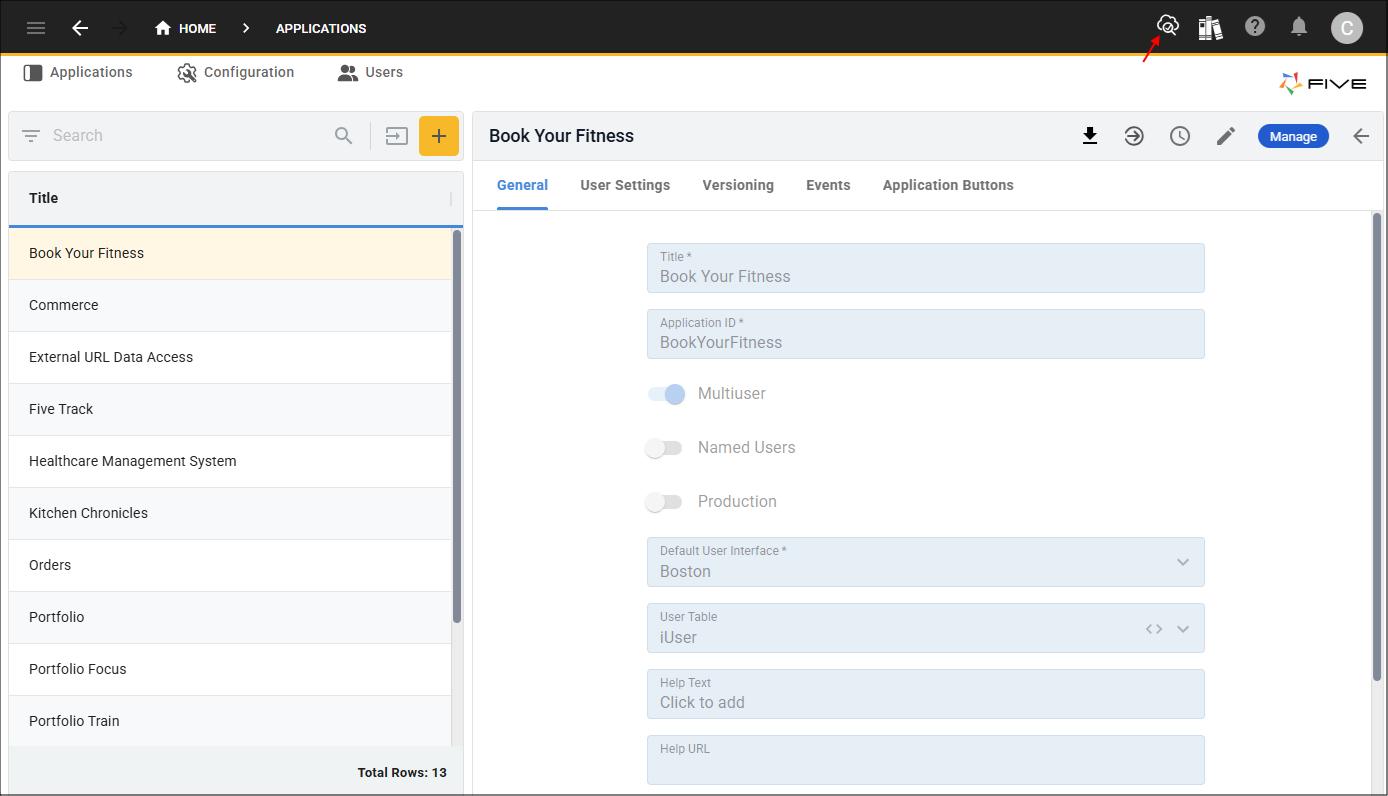
Task: Enable the Named Users switch
Action: click(664, 448)
